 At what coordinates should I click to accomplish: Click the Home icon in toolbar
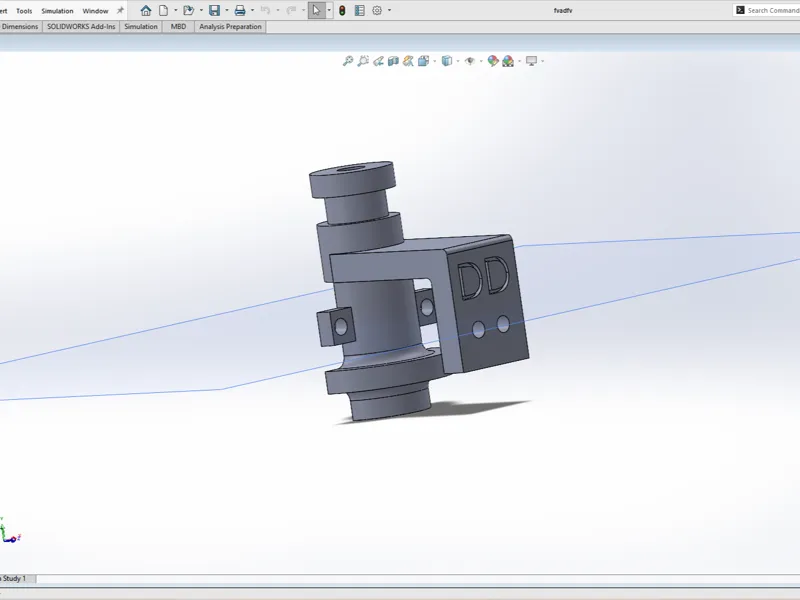point(146,10)
